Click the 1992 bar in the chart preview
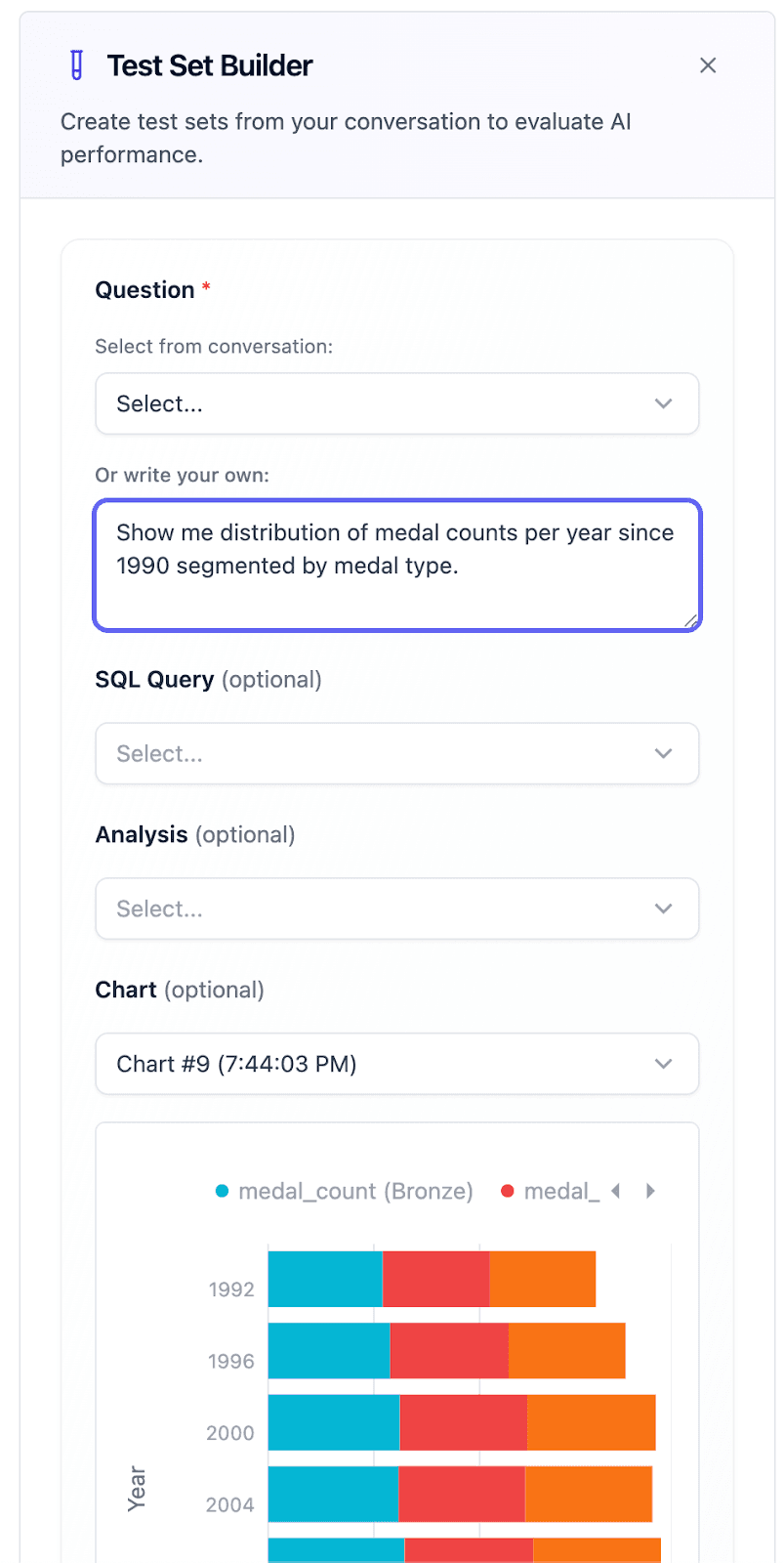The image size is (784, 1563). click(430, 1279)
